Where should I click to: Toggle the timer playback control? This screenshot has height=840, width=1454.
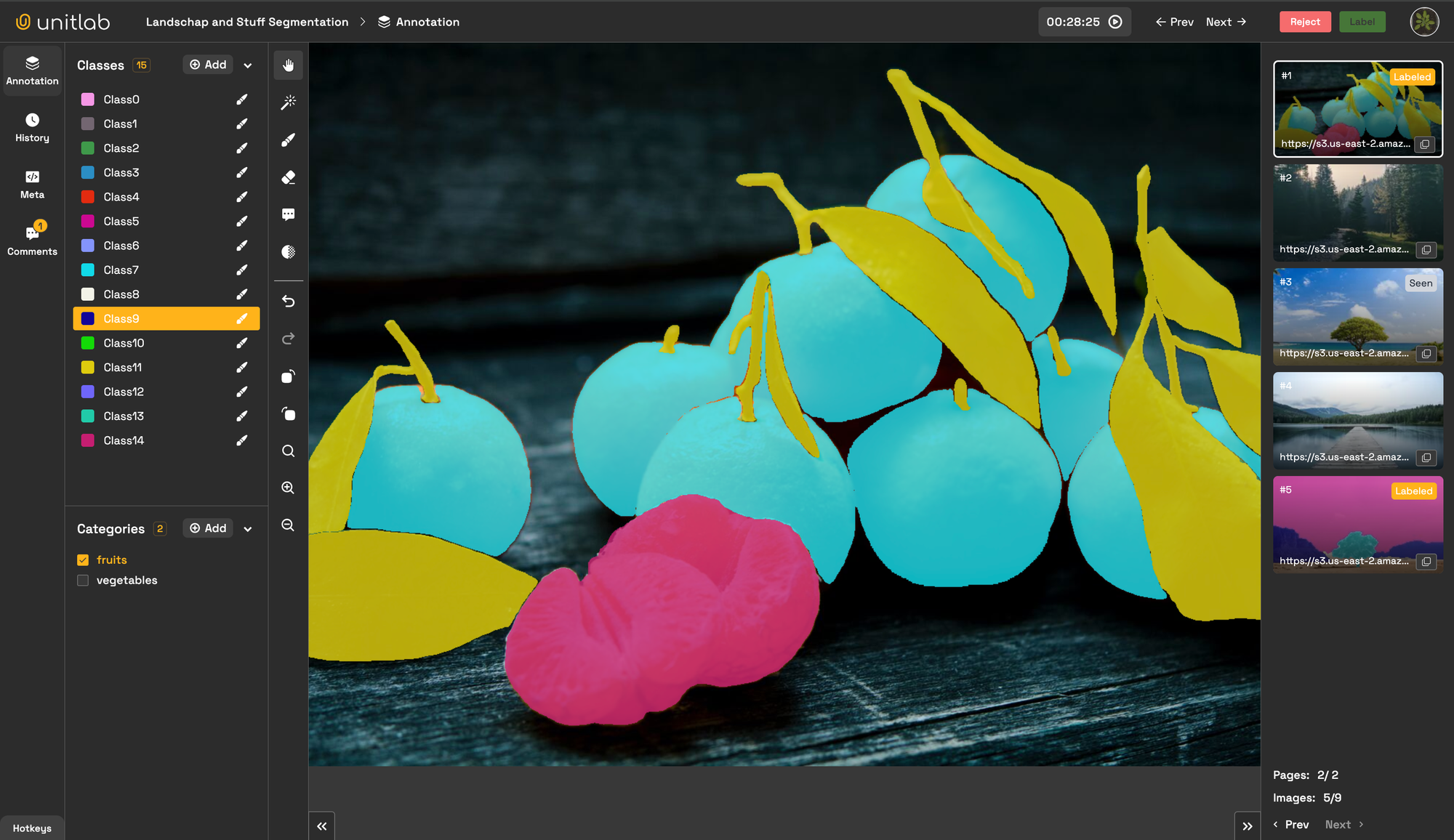pos(1114,22)
